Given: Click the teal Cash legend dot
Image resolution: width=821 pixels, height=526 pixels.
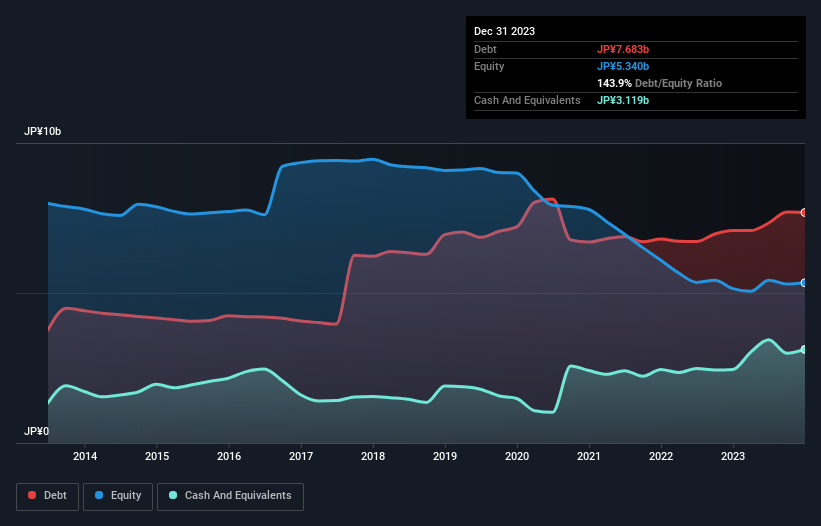Looking at the screenshot, I should click(x=173, y=495).
